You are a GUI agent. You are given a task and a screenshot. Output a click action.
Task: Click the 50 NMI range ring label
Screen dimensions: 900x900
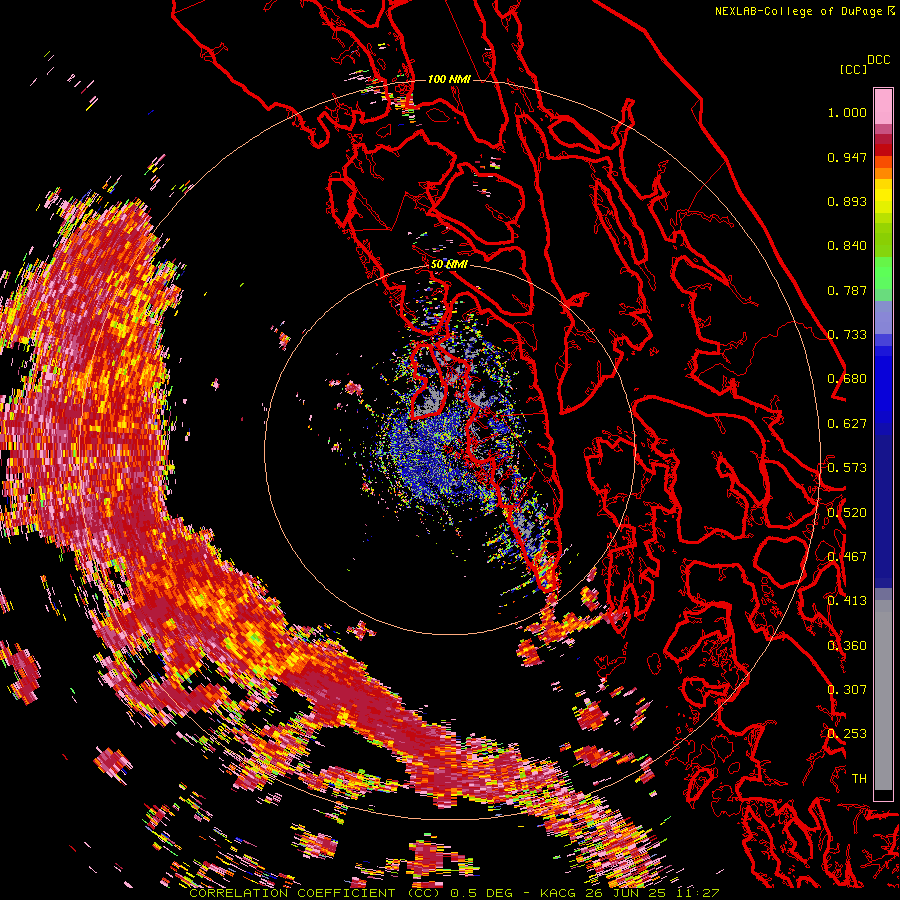pyautogui.click(x=449, y=264)
